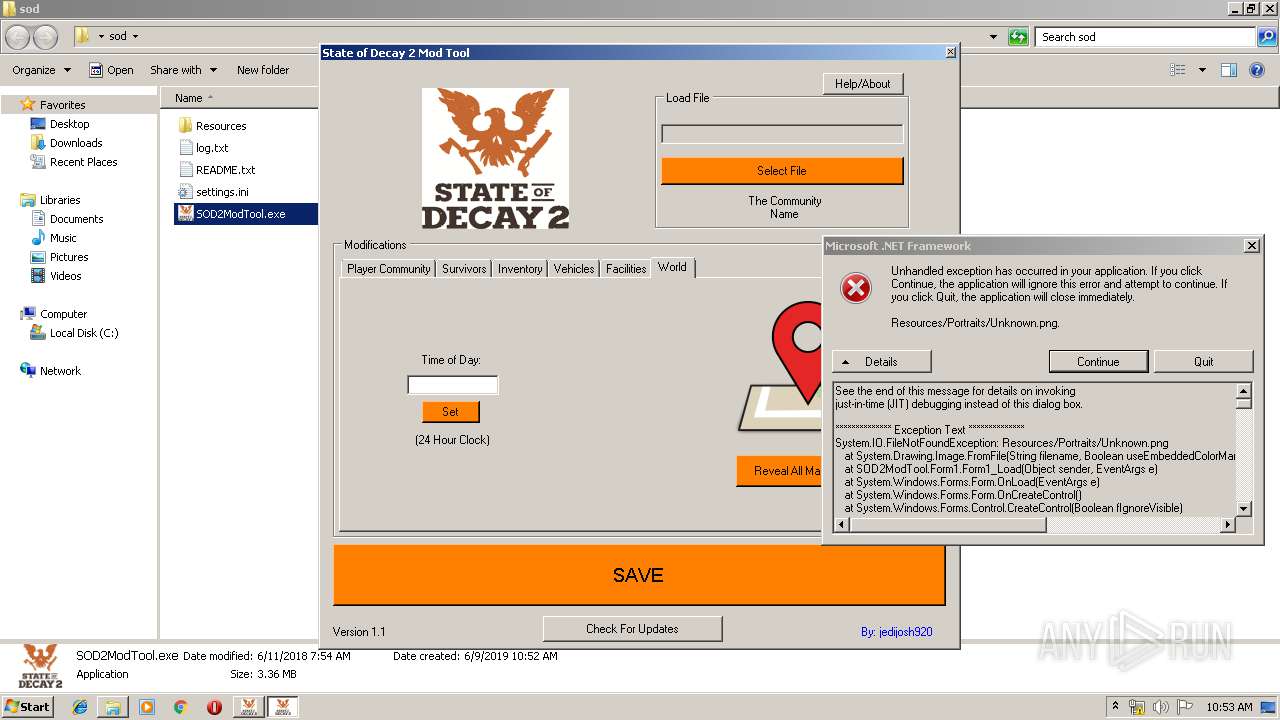The width and height of the screenshot is (1280, 720).
Task: Click the Help/About button
Action: pos(863,84)
